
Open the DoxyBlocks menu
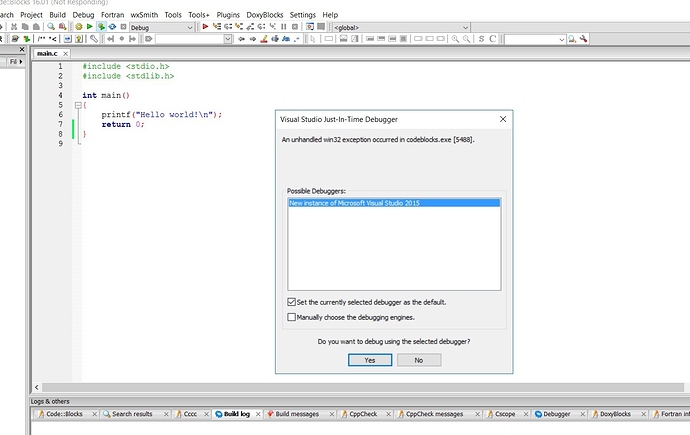pyautogui.click(x=264, y=15)
